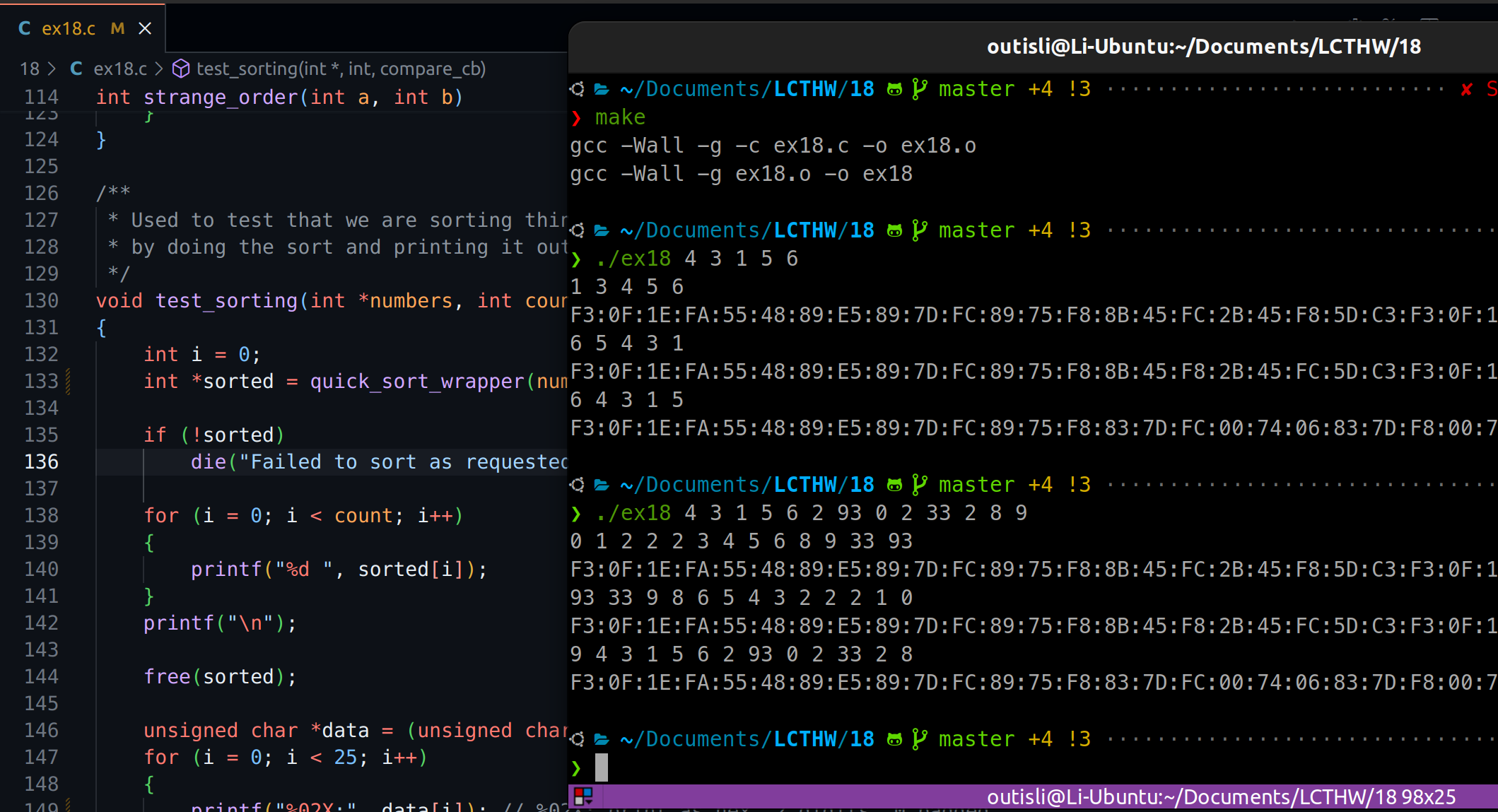This screenshot has width=1498, height=812.
Task: Select the ex18.c editor tab
Action: point(69,28)
